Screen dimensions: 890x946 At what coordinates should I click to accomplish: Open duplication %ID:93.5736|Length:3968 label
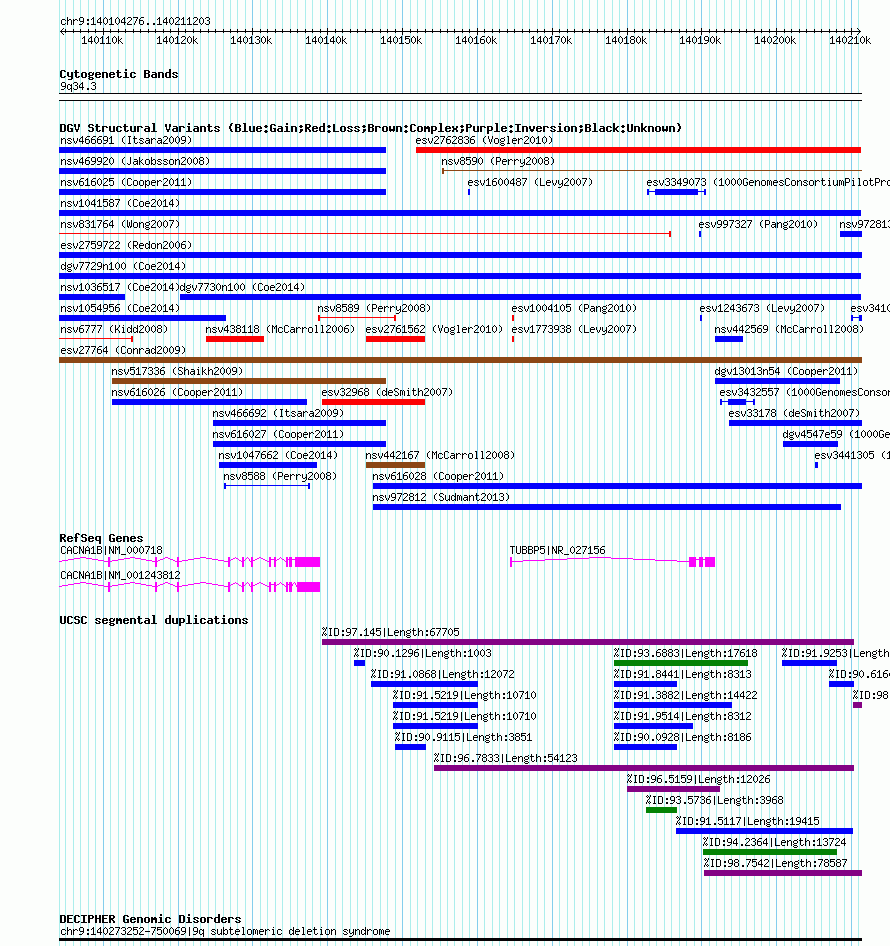(x=714, y=801)
